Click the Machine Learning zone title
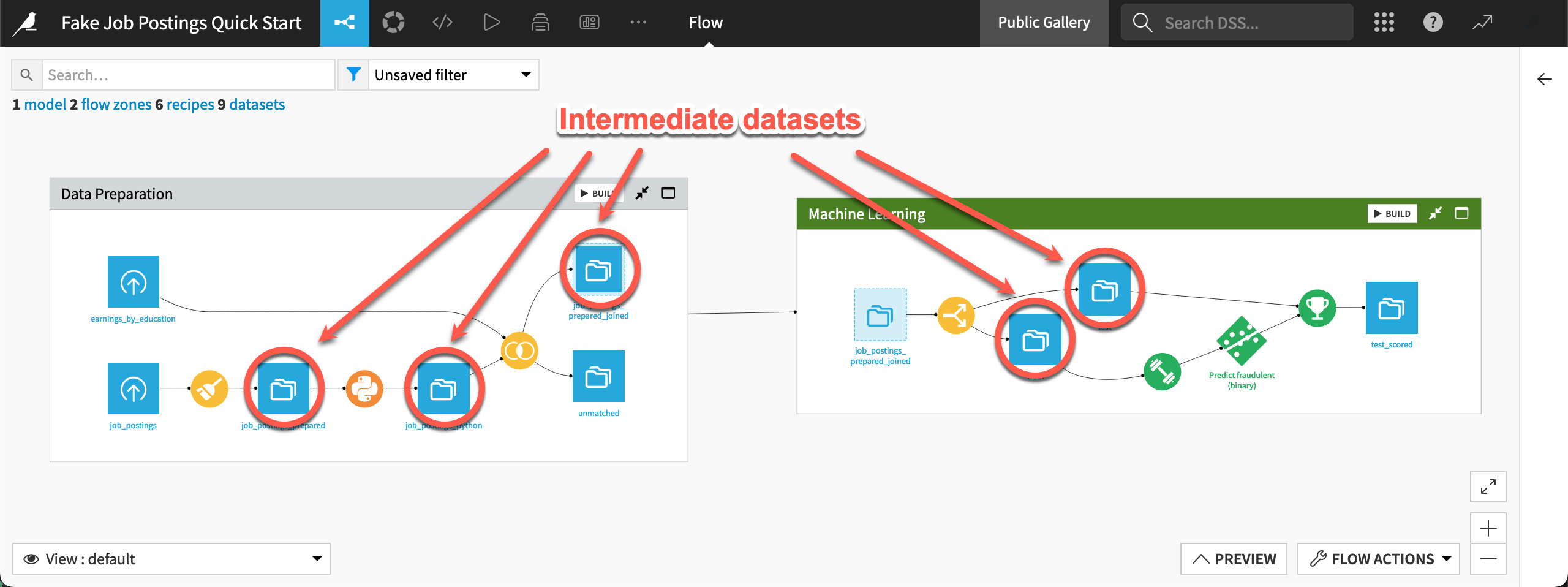Image resolution: width=1568 pixels, height=587 pixels. pos(867,214)
